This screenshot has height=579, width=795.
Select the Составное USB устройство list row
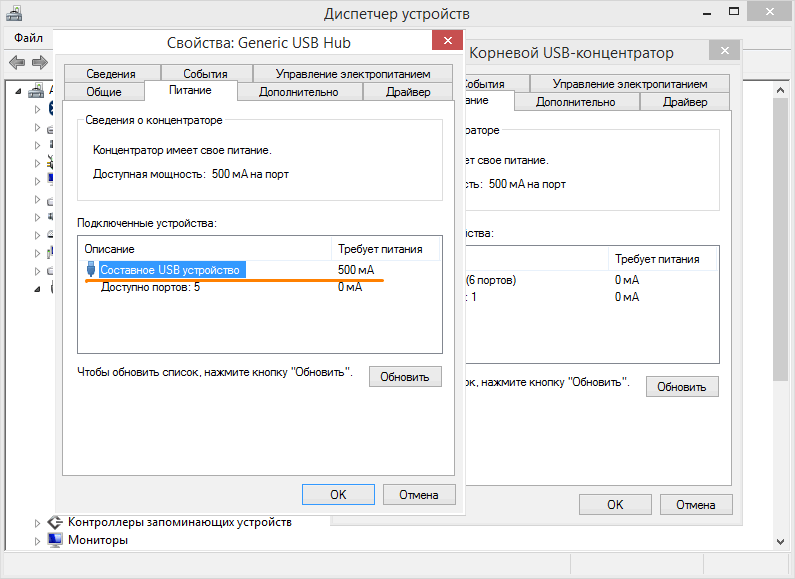click(260, 270)
